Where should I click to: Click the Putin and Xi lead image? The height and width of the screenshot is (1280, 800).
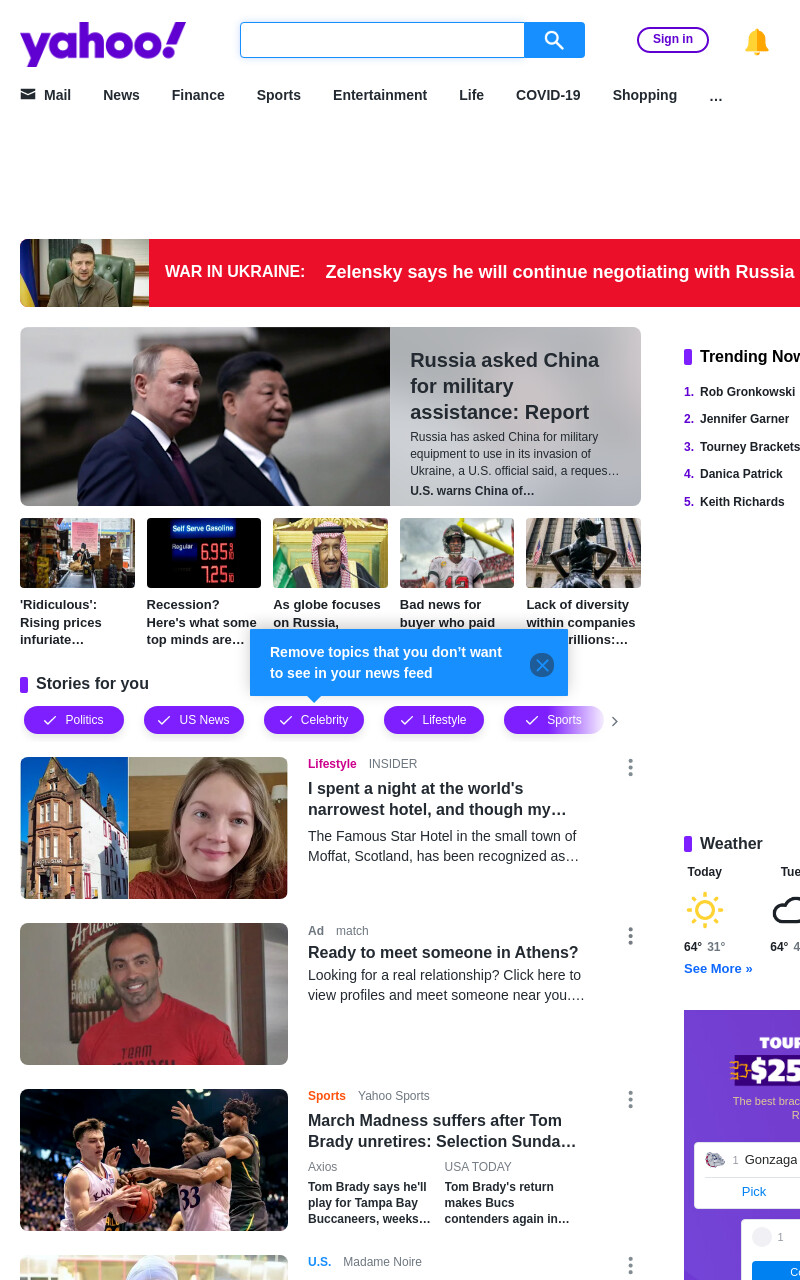[205, 416]
